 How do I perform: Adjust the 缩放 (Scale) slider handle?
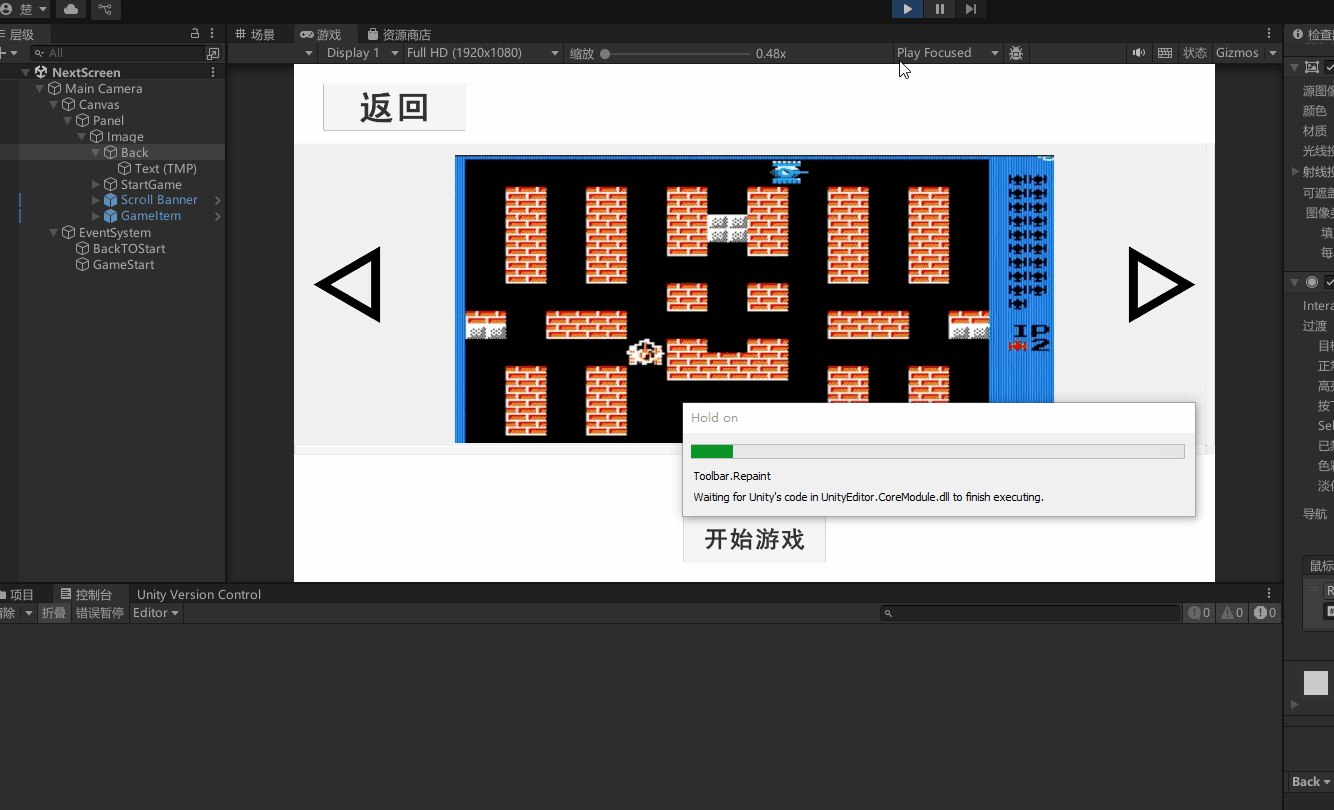605,53
